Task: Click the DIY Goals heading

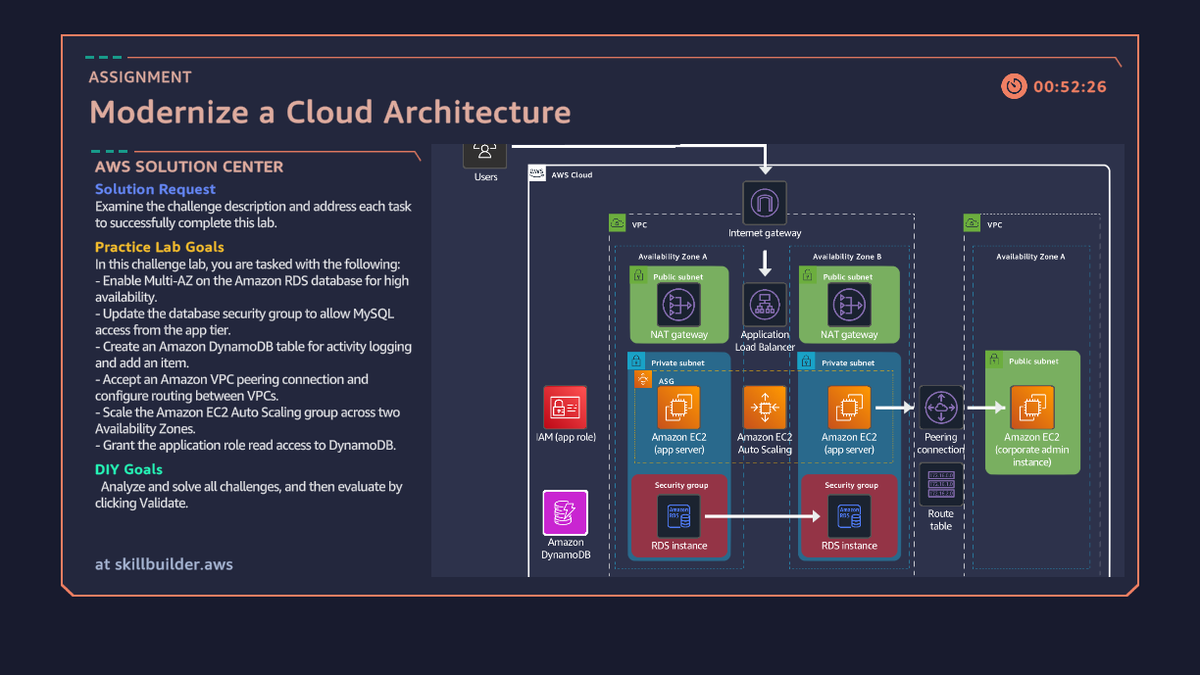Action: click(x=129, y=469)
